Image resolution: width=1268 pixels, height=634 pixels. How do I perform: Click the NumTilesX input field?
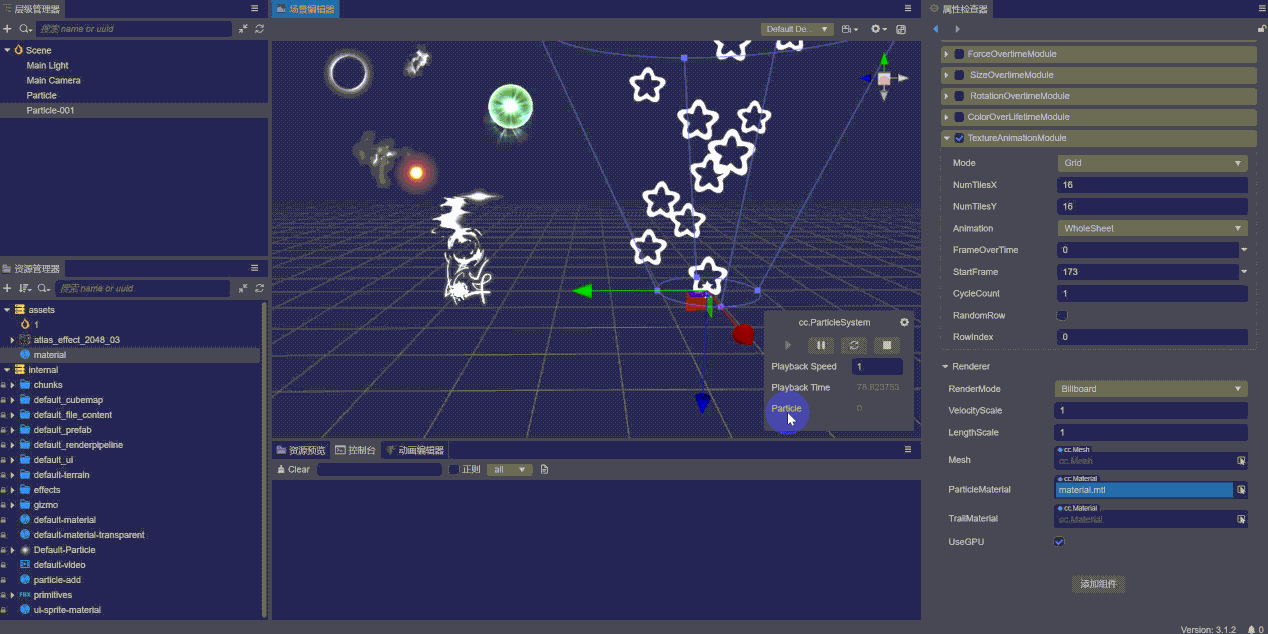[x=1152, y=185]
